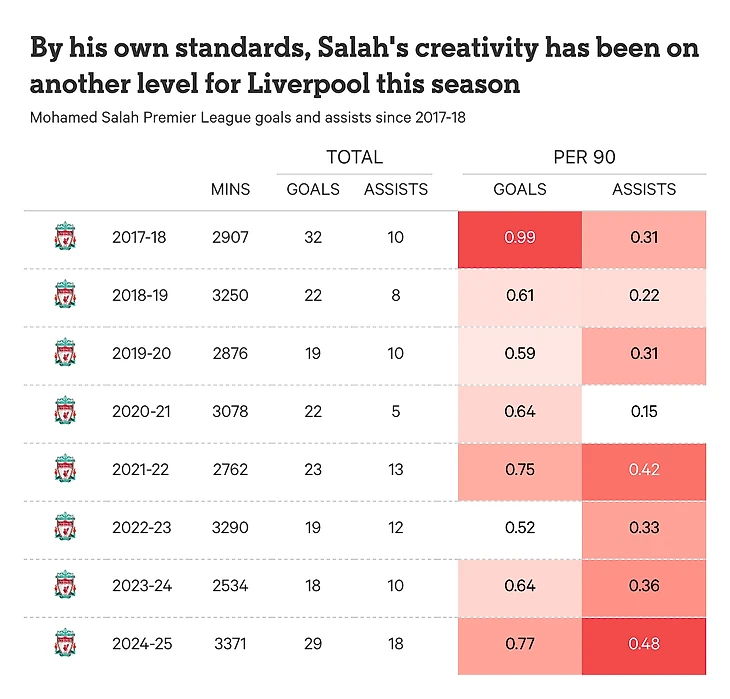The height and width of the screenshot is (699, 730).
Task: Click the dark red 0.99 goals cell
Action: click(520, 238)
